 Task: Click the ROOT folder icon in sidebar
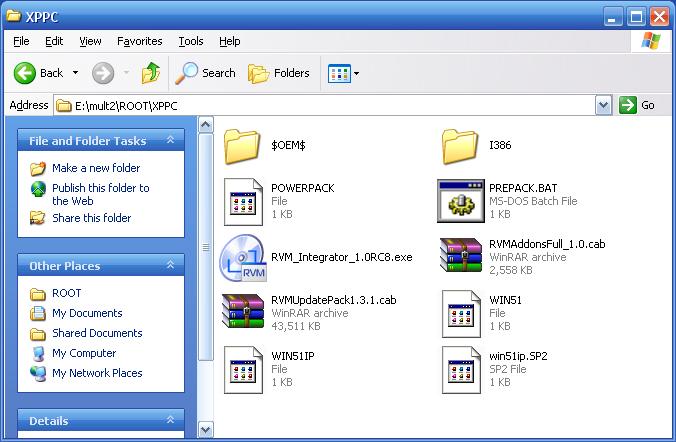pos(38,294)
